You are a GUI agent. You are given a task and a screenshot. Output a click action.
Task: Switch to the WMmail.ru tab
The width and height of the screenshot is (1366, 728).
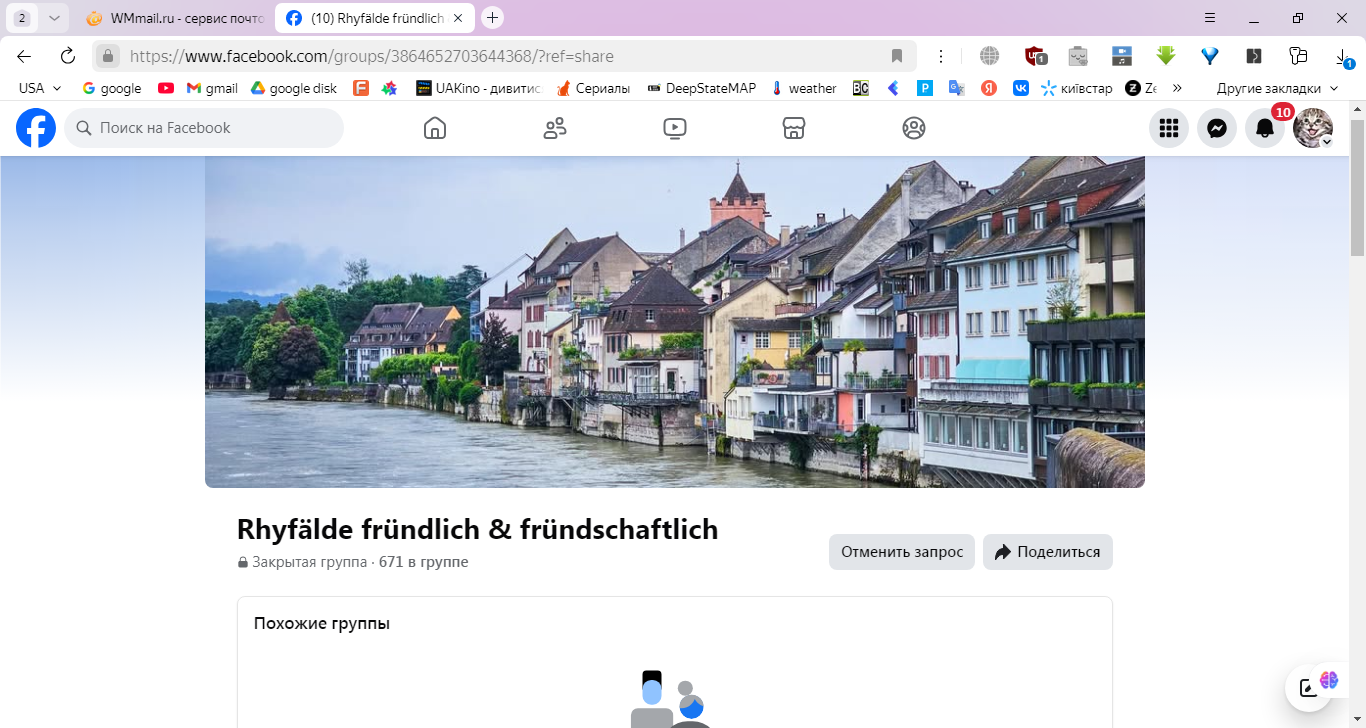pyautogui.click(x=174, y=18)
